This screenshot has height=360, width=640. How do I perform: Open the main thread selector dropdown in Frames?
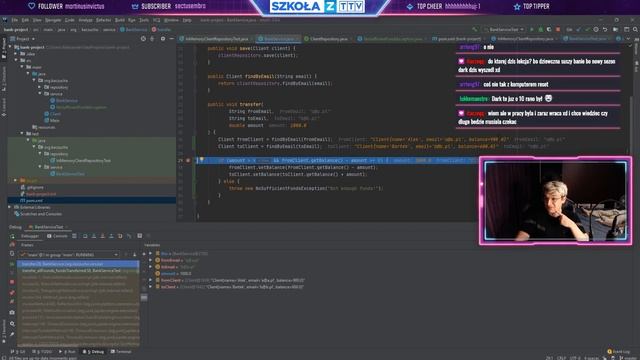[69, 254]
